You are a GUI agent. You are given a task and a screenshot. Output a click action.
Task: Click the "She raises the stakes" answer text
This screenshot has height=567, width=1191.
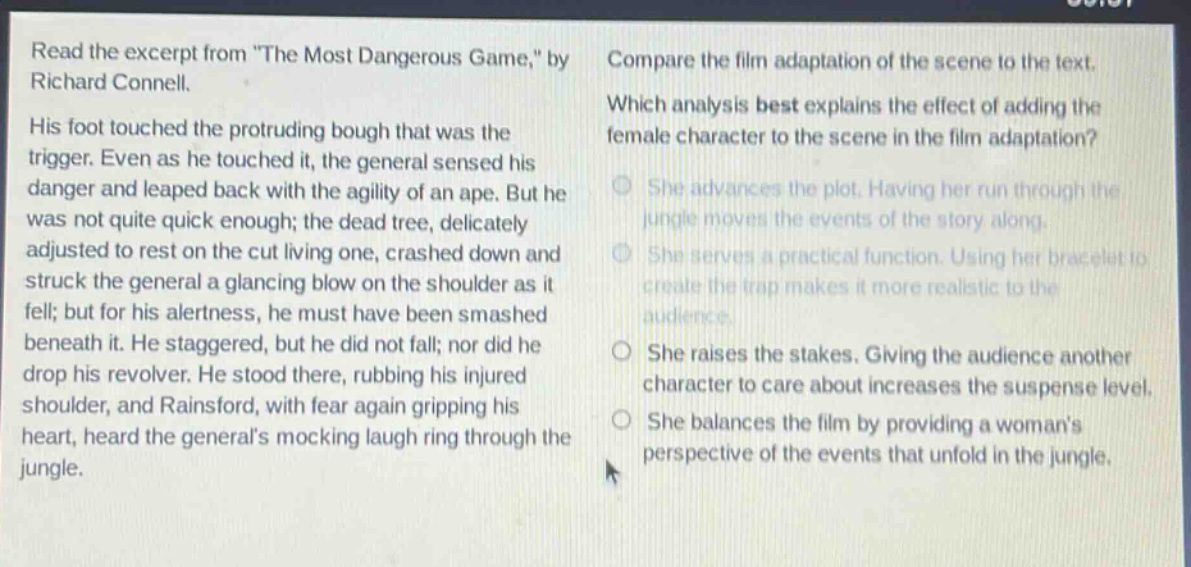897,370
